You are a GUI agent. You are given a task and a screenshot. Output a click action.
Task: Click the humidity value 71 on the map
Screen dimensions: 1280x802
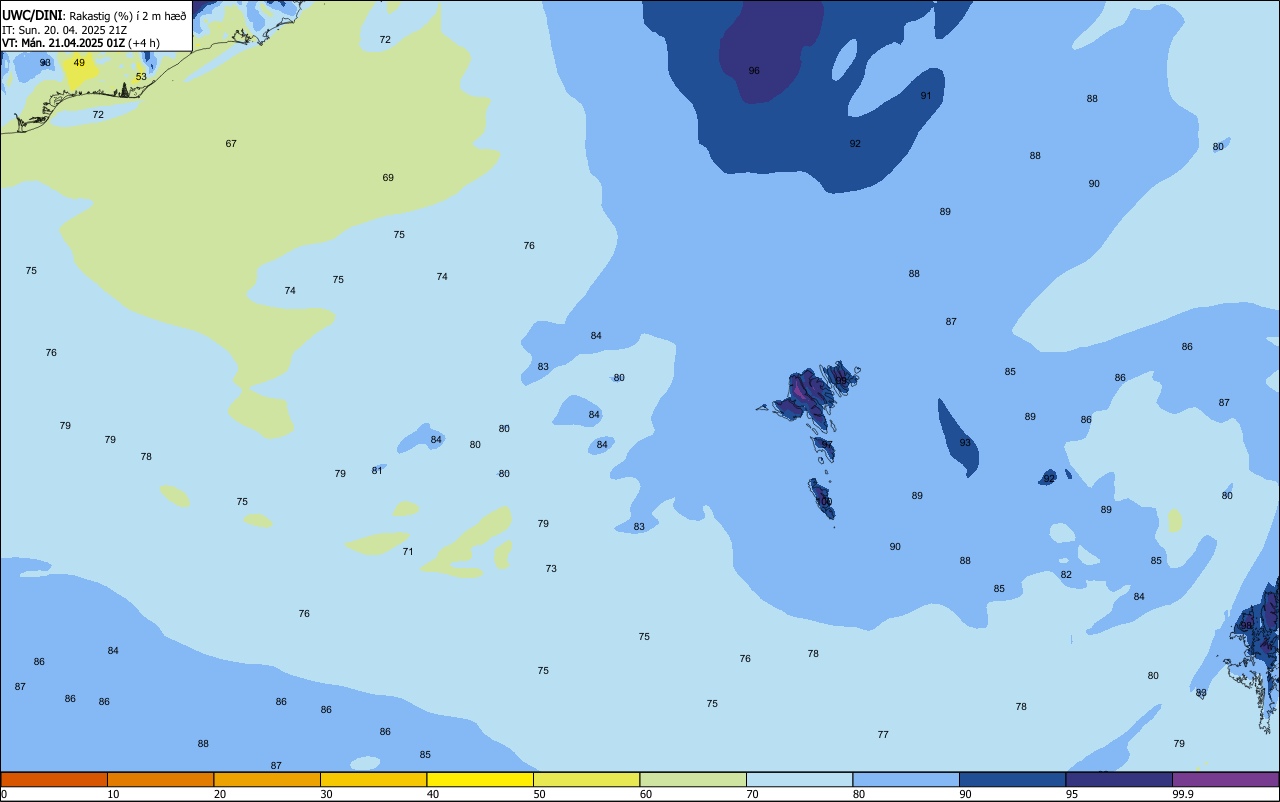(408, 552)
